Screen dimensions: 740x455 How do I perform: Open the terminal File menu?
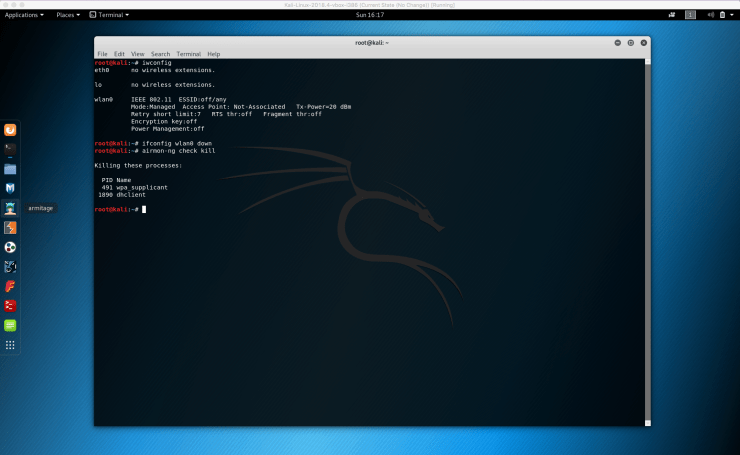coord(102,53)
